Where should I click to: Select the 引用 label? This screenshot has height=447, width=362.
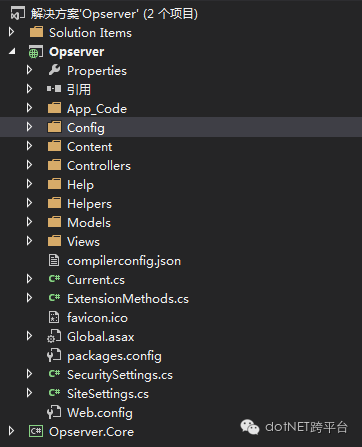79,89
